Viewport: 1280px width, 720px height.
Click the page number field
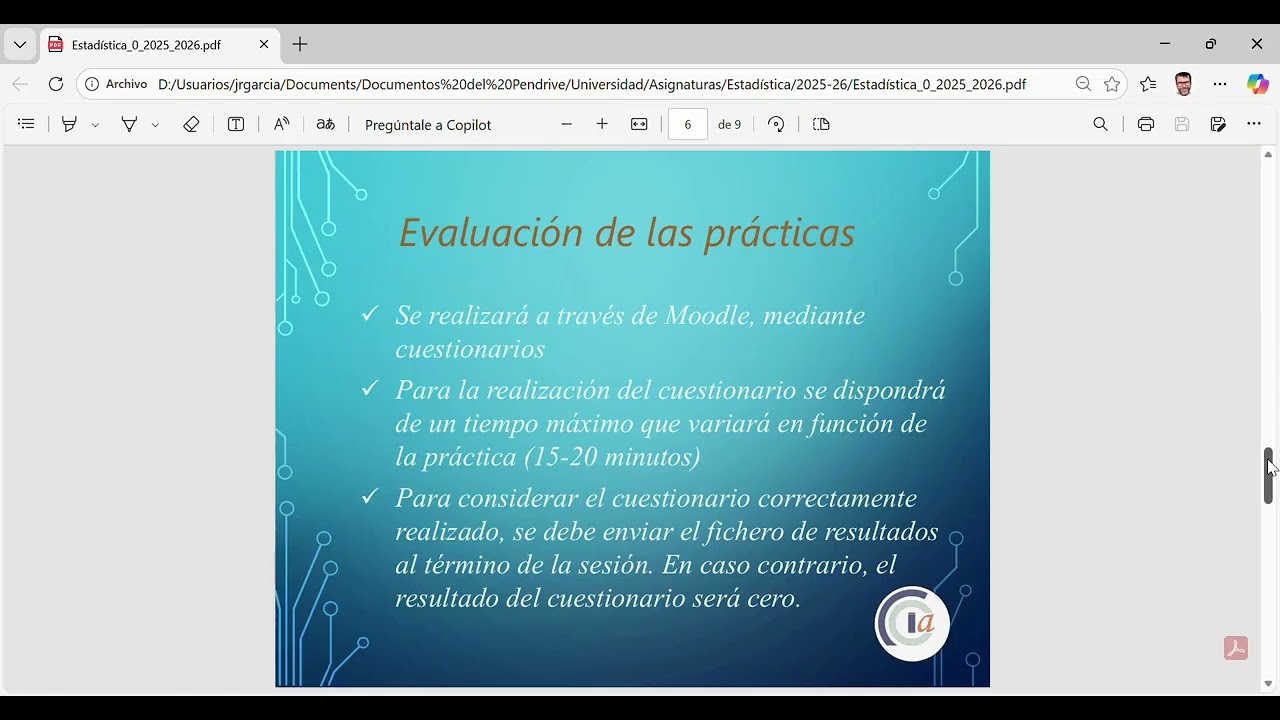pos(688,125)
